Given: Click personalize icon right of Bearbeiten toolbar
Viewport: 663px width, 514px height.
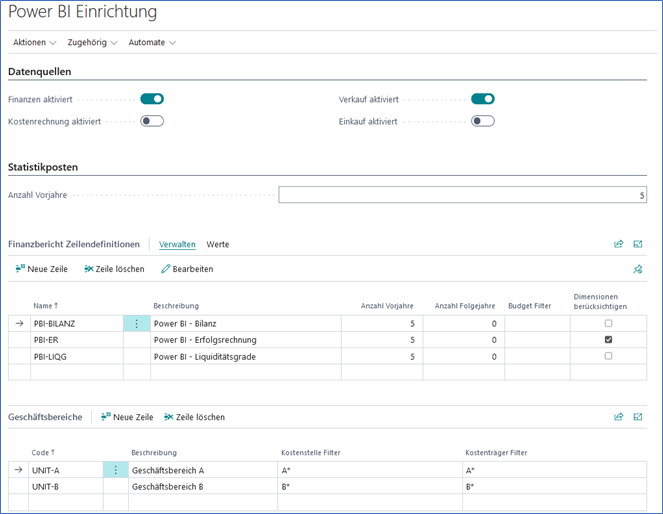Looking at the screenshot, I should (638, 269).
